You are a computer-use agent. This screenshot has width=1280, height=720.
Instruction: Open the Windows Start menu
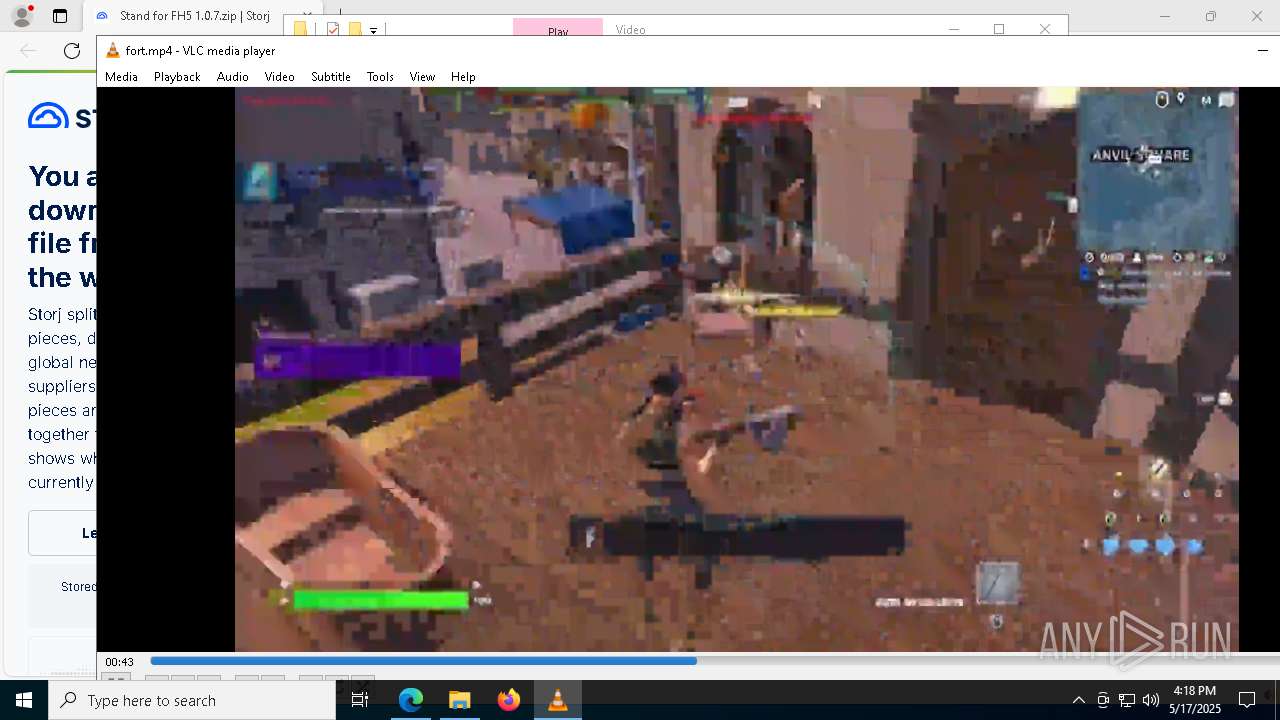[24, 700]
